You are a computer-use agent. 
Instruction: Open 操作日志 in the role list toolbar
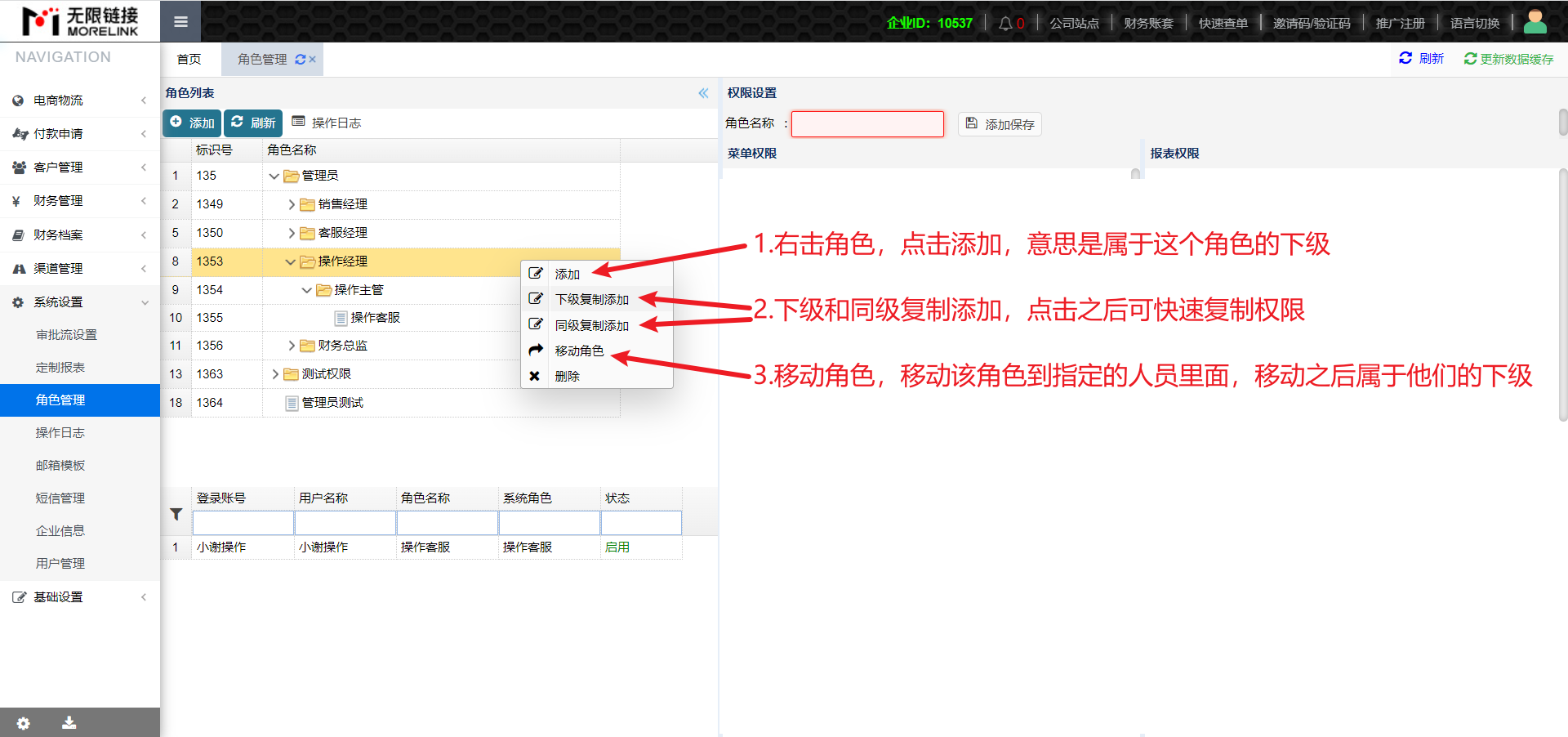(327, 123)
